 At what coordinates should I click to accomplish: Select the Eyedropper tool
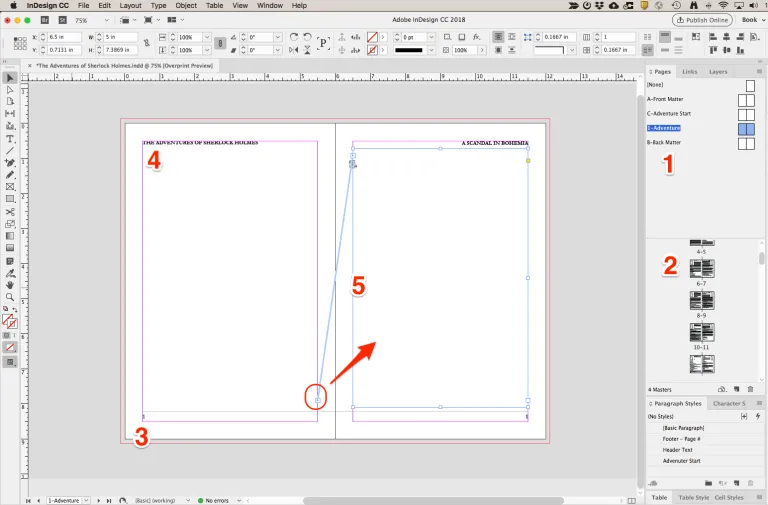click(10, 273)
